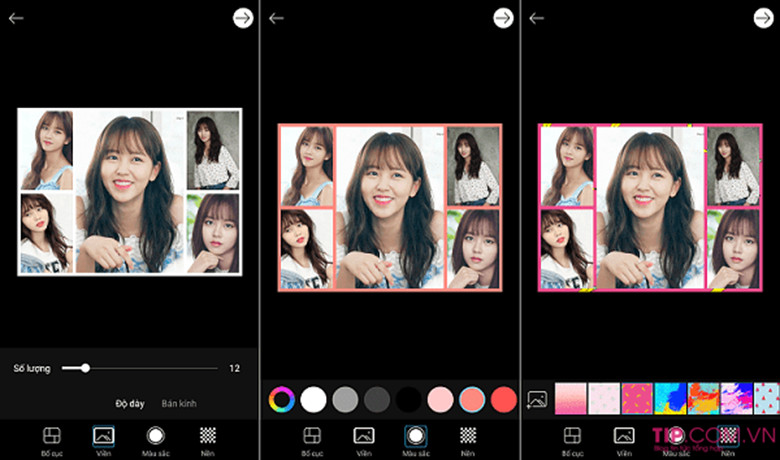
Task: Click the slider value 12
Action: point(234,368)
